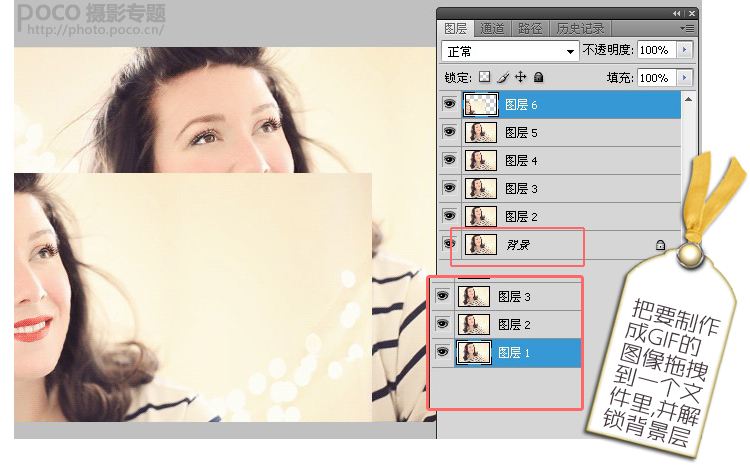Open the layers panel options menu icon
This screenshot has height=471, width=750.
[x=687, y=29]
